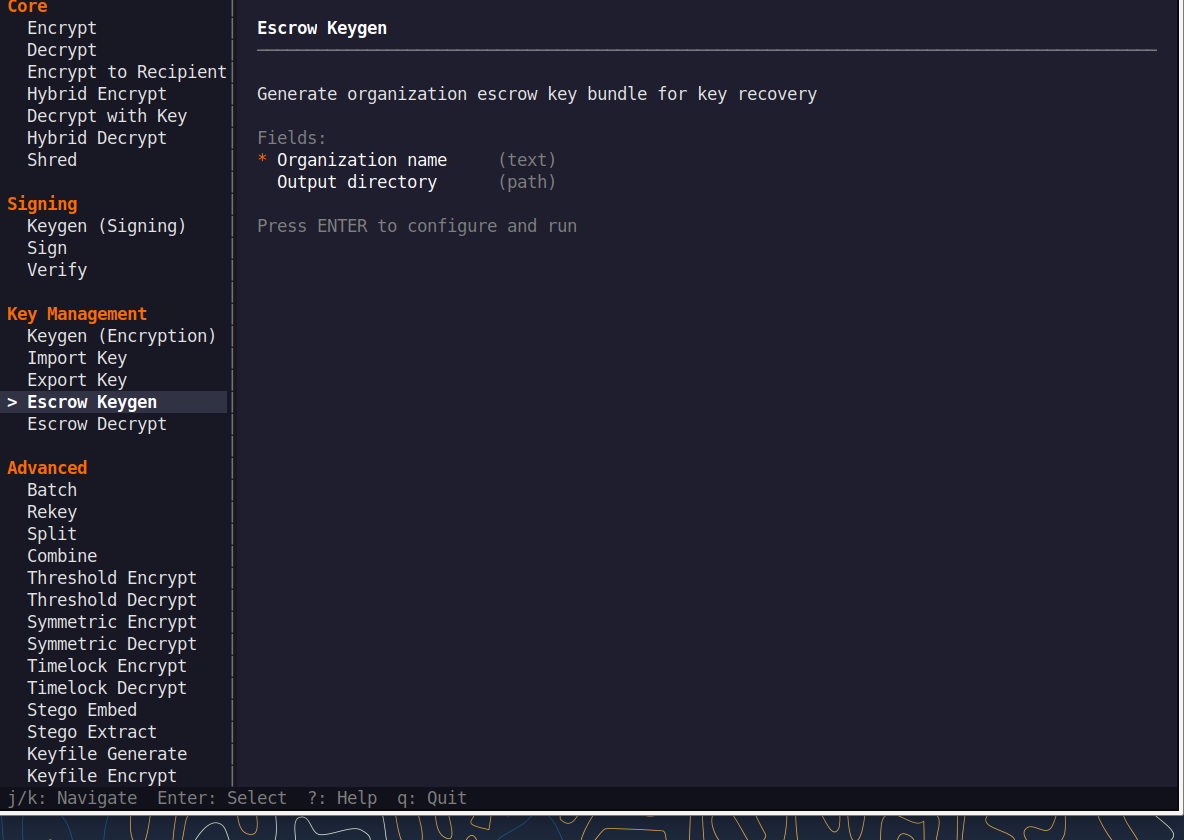Viewport: 1184px width, 840px height.
Task: Click 'Enter: Select' in status bar
Action: pyautogui.click(x=222, y=798)
